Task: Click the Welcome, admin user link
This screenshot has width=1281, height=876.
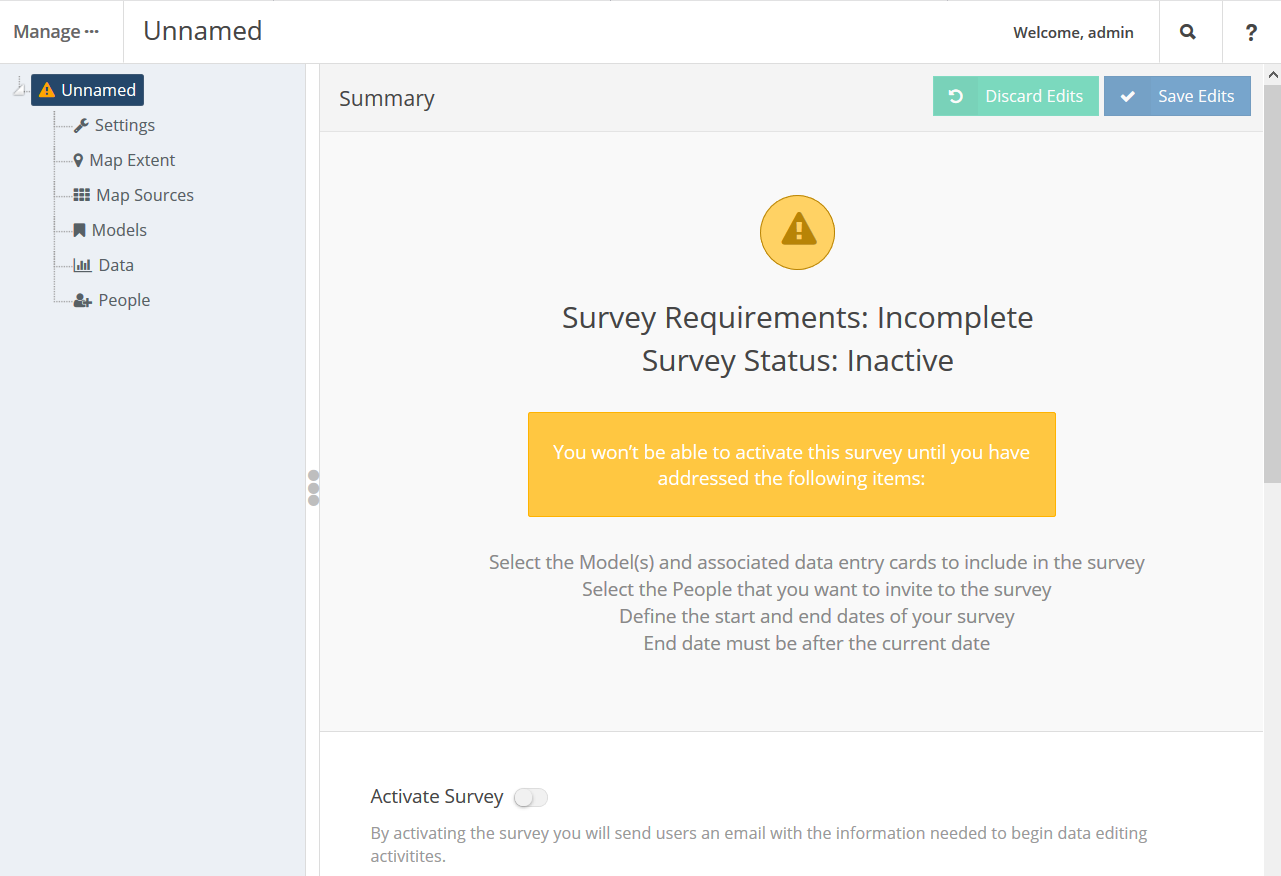Action: (1073, 32)
